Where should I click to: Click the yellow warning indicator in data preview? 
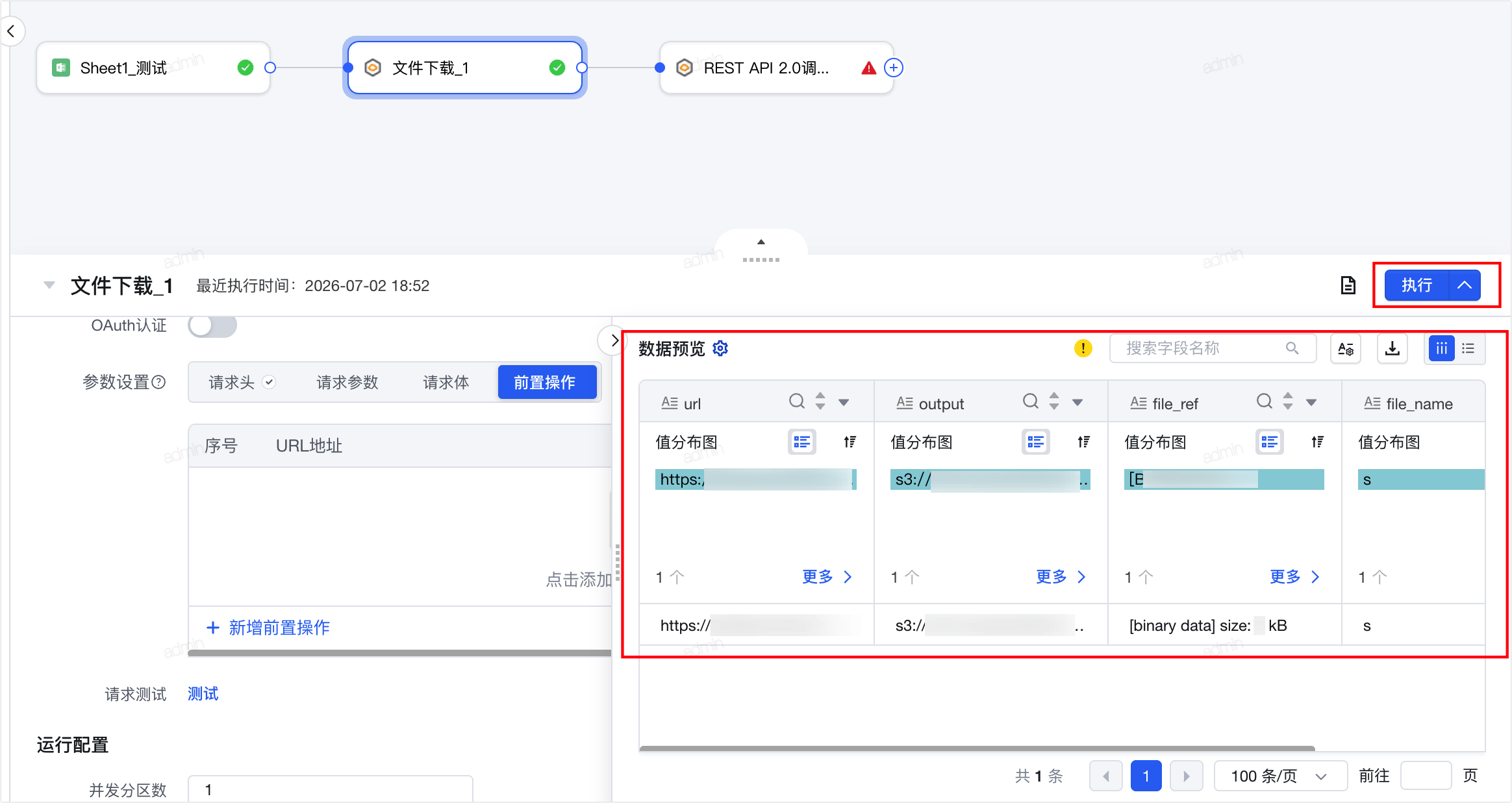point(1083,348)
